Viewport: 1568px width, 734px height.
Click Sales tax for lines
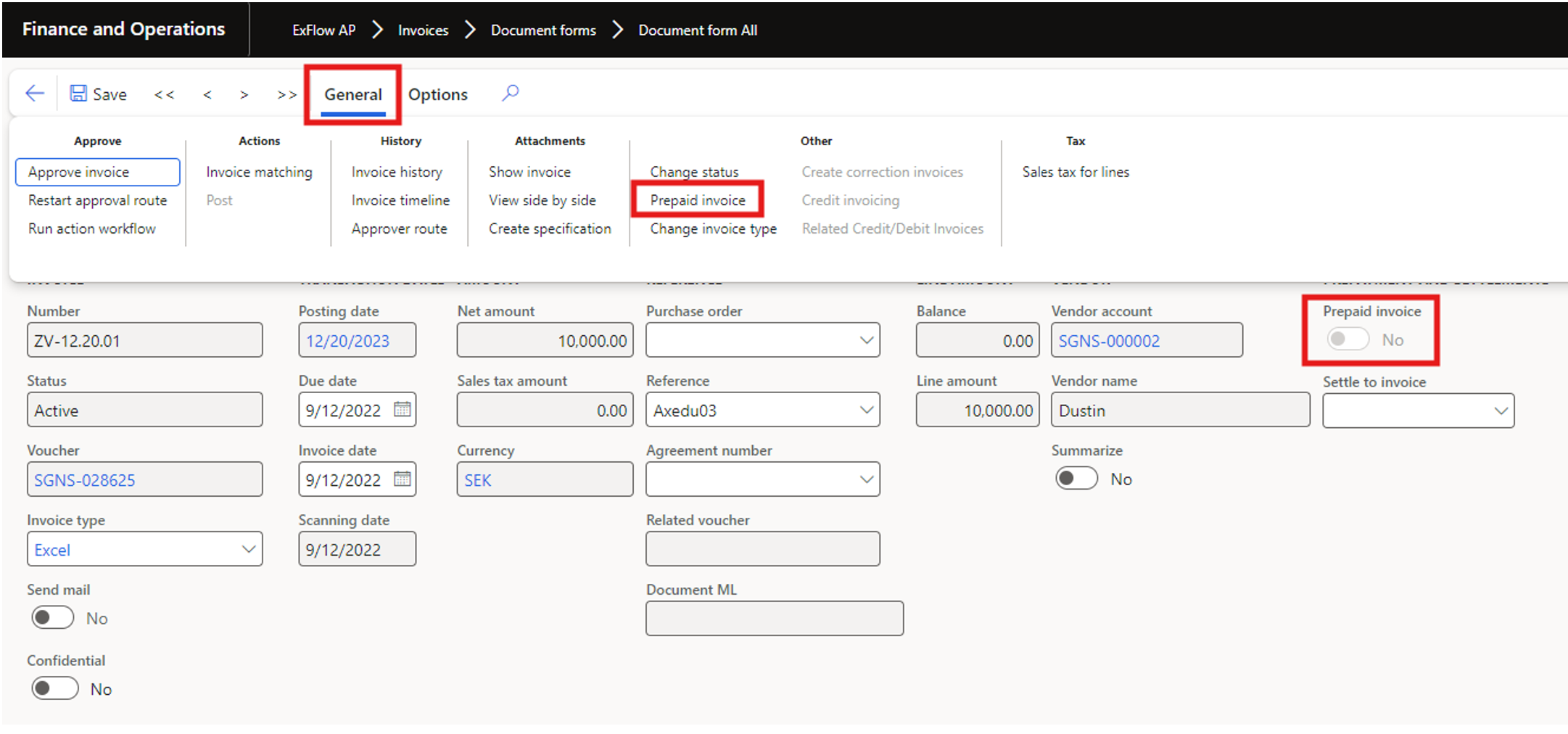coord(1076,172)
